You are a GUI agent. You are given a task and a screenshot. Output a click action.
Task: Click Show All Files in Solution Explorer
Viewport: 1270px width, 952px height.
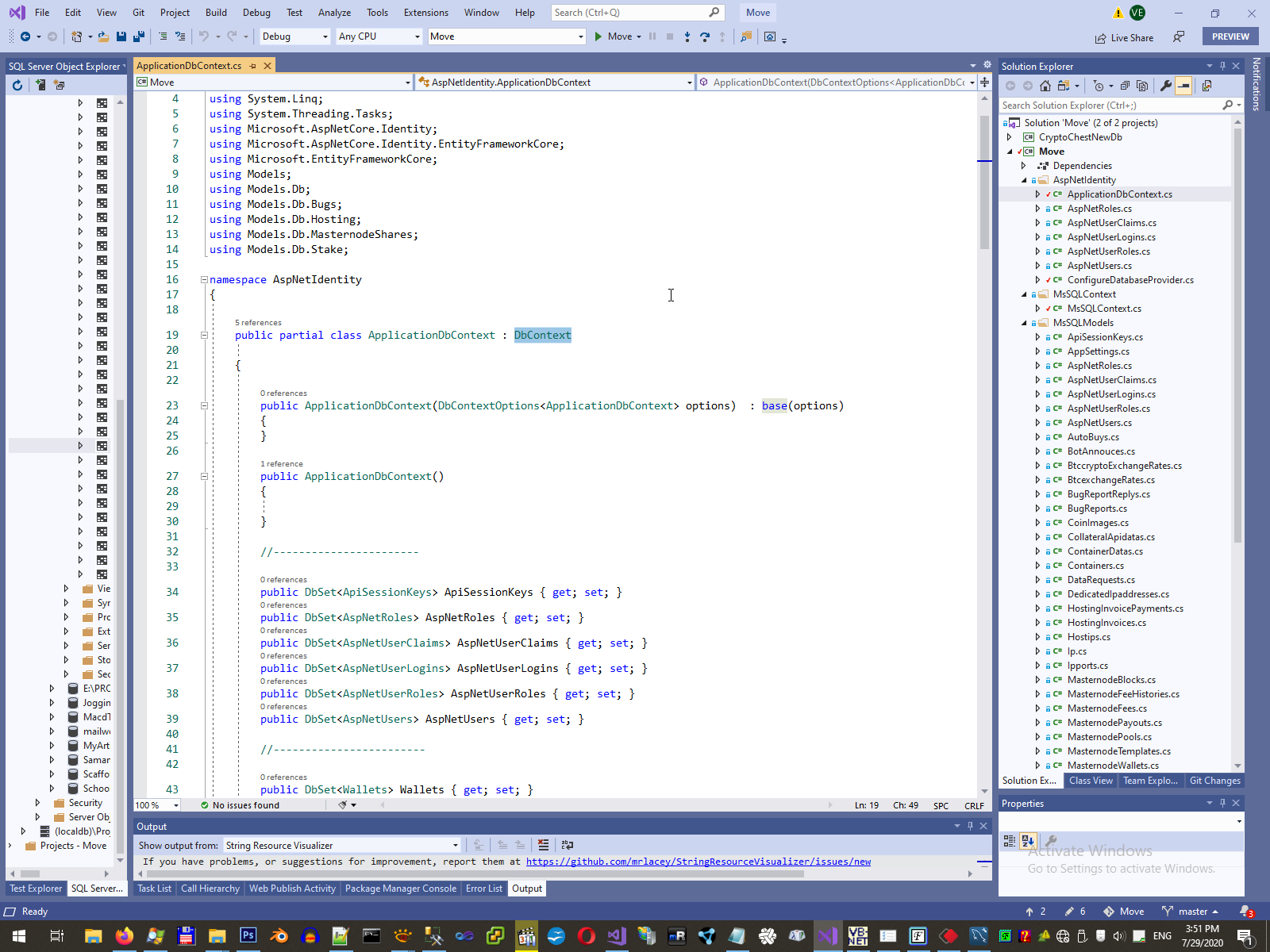(x=1142, y=86)
